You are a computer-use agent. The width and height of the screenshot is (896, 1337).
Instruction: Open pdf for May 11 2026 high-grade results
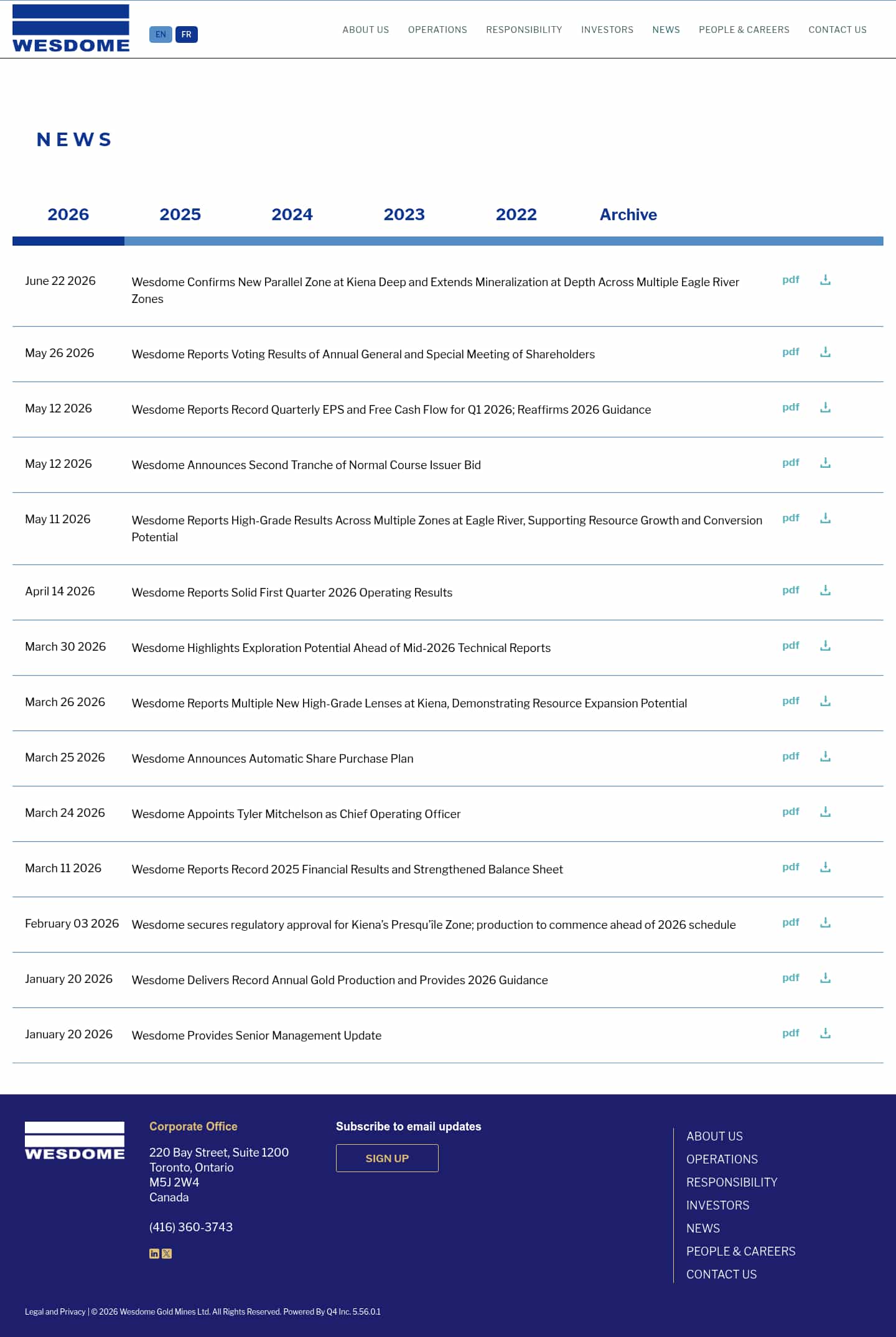(x=791, y=518)
